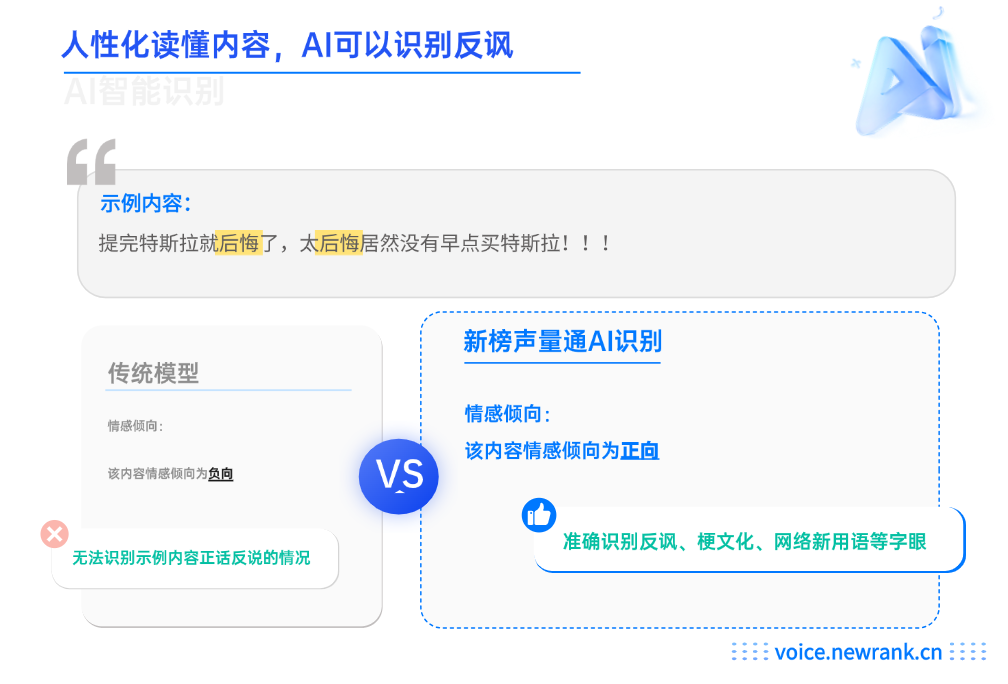Select the 传统模型 heading
The image size is (1008, 684).
153,373
